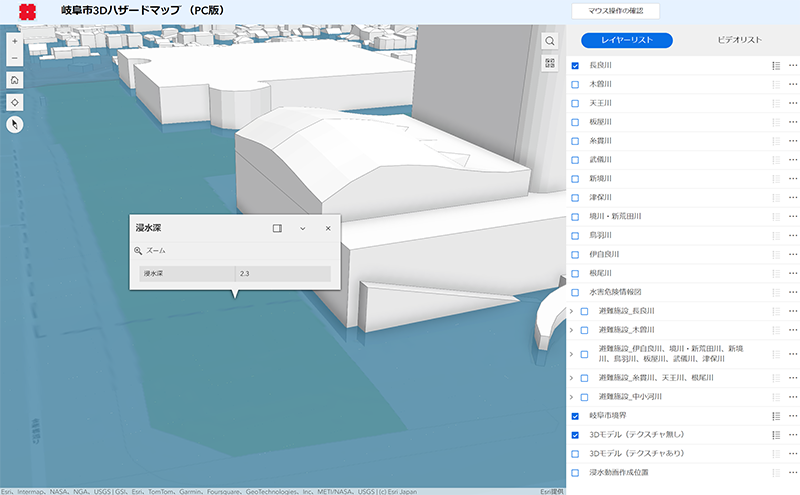Collapse the 浸水深 popup with chevron
This screenshot has width=800, height=495.
pyautogui.click(x=303, y=228)
